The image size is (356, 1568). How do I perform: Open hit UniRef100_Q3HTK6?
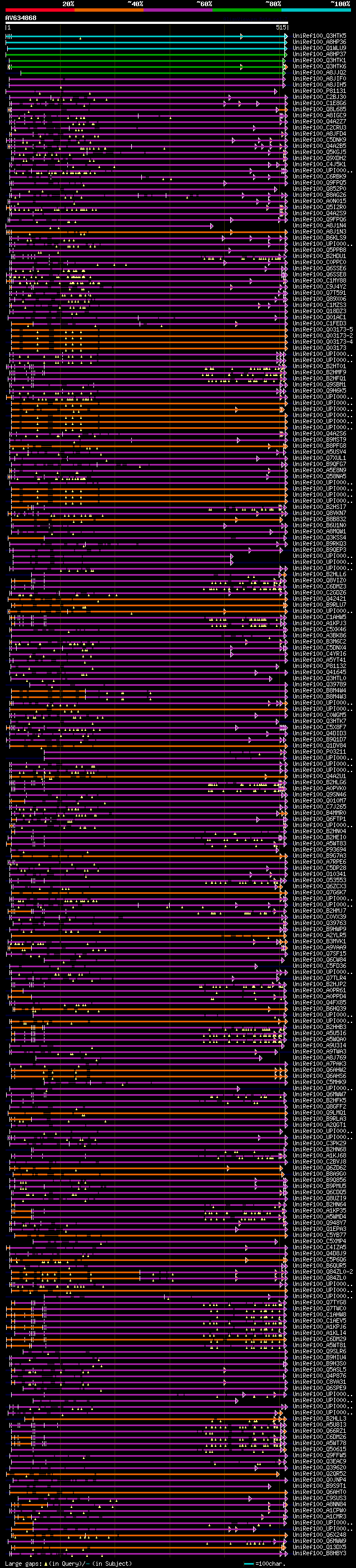[319, 67]
